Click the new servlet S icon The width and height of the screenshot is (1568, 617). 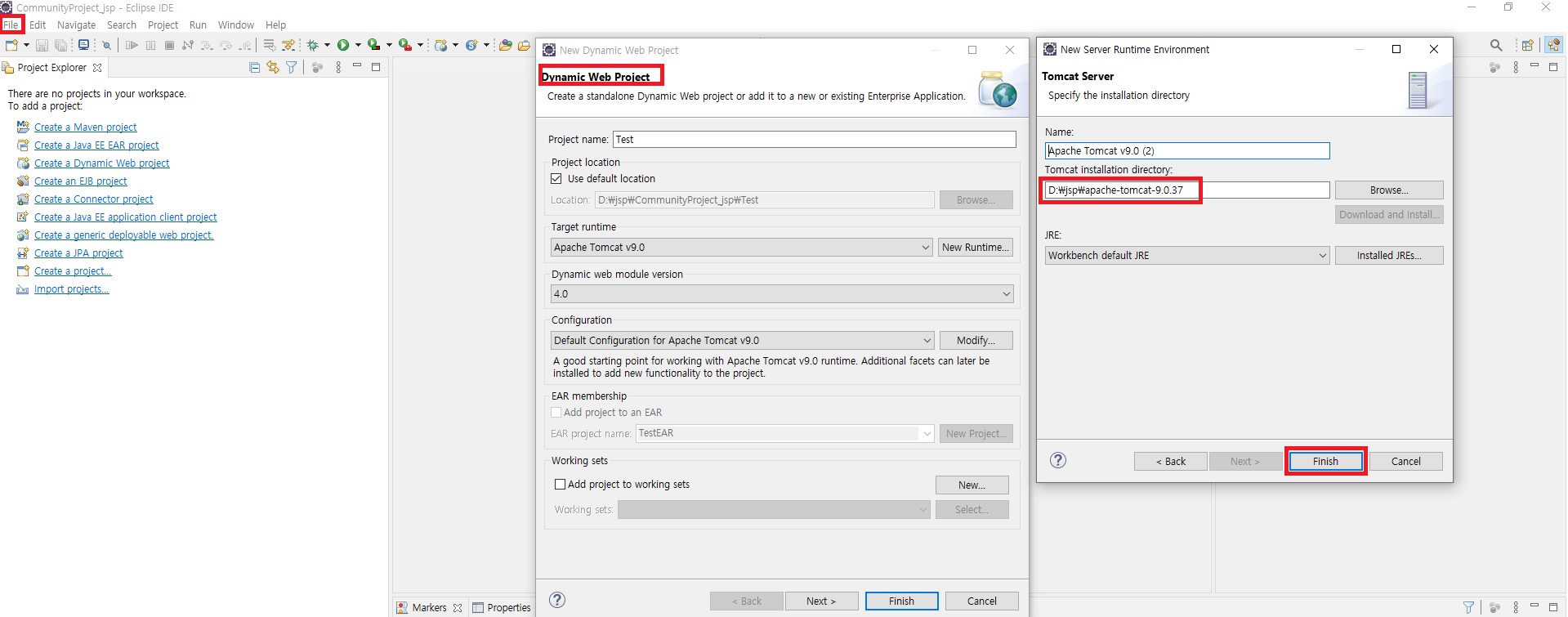coord(471,45)
